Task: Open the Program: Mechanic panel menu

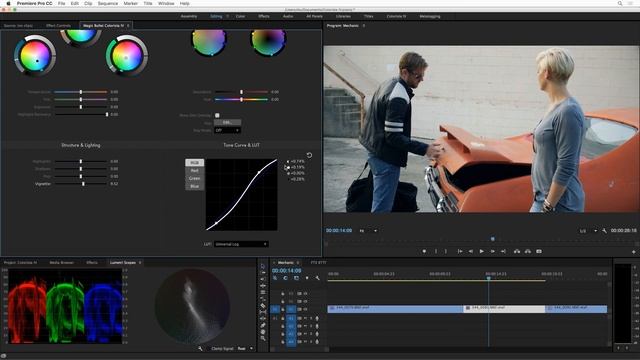Action: [x=364, y=25]
